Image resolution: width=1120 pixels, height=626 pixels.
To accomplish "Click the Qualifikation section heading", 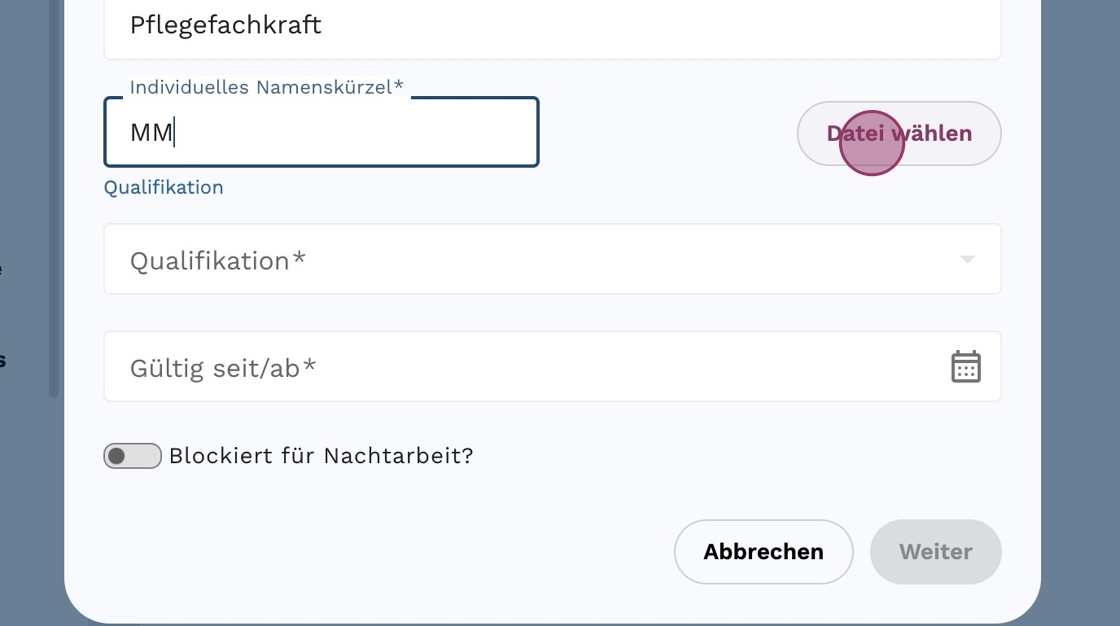I will tap(163, 188).
